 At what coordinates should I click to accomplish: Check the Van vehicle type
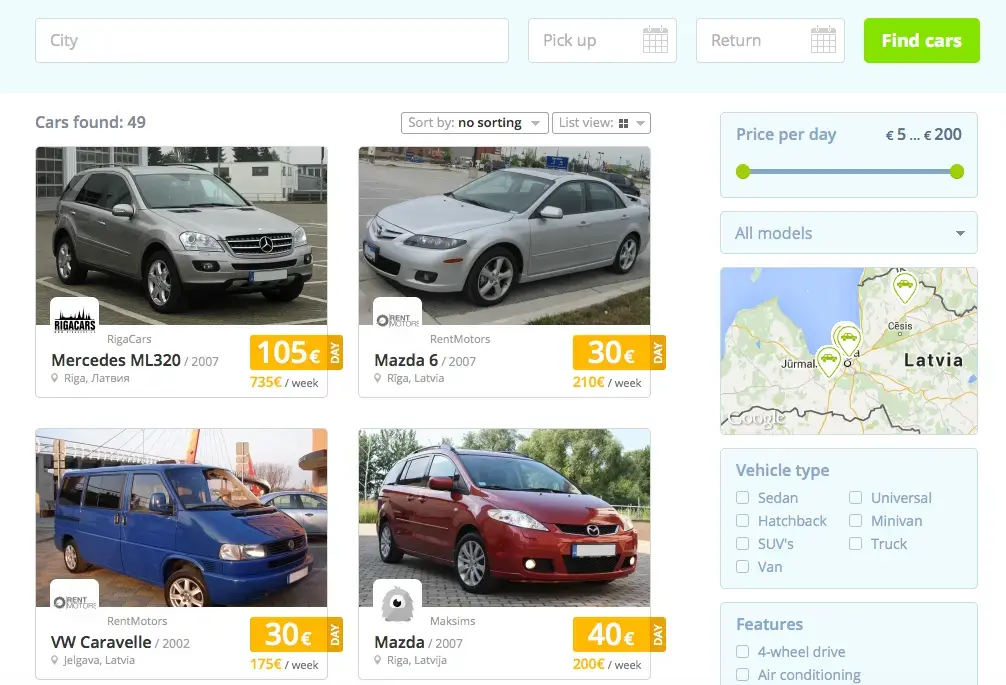click(x=742, y=567)
